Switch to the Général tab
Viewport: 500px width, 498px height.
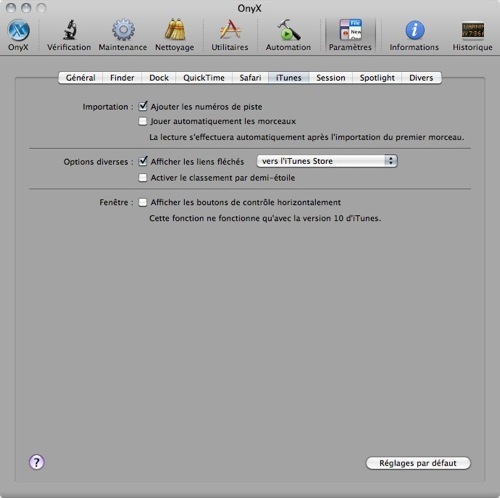pyautogui.click(x=80, y=78)
